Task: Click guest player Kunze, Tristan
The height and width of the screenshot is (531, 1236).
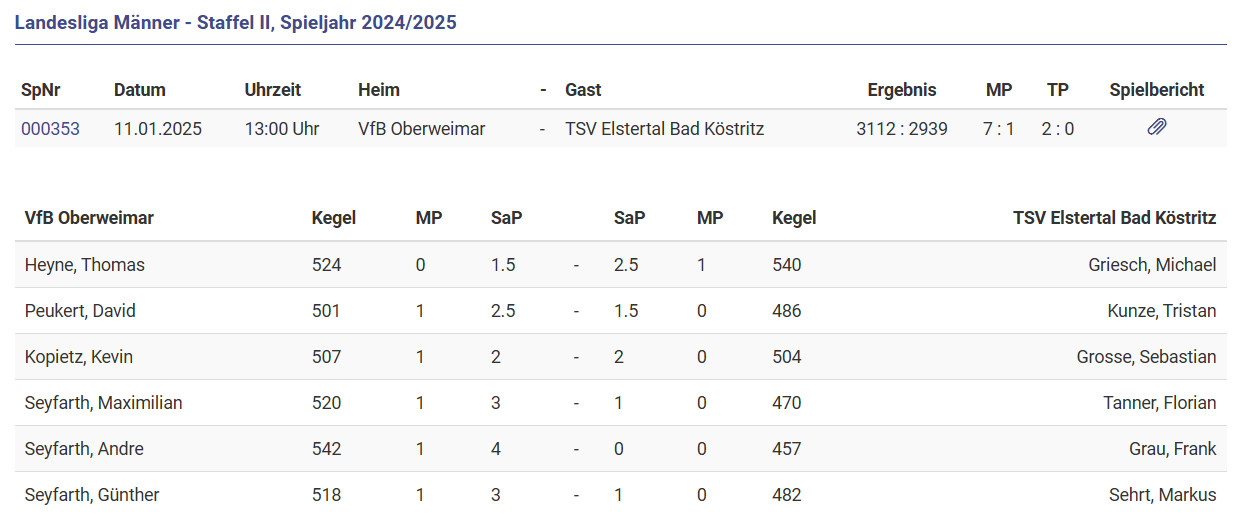Action: click(1160, 311)
